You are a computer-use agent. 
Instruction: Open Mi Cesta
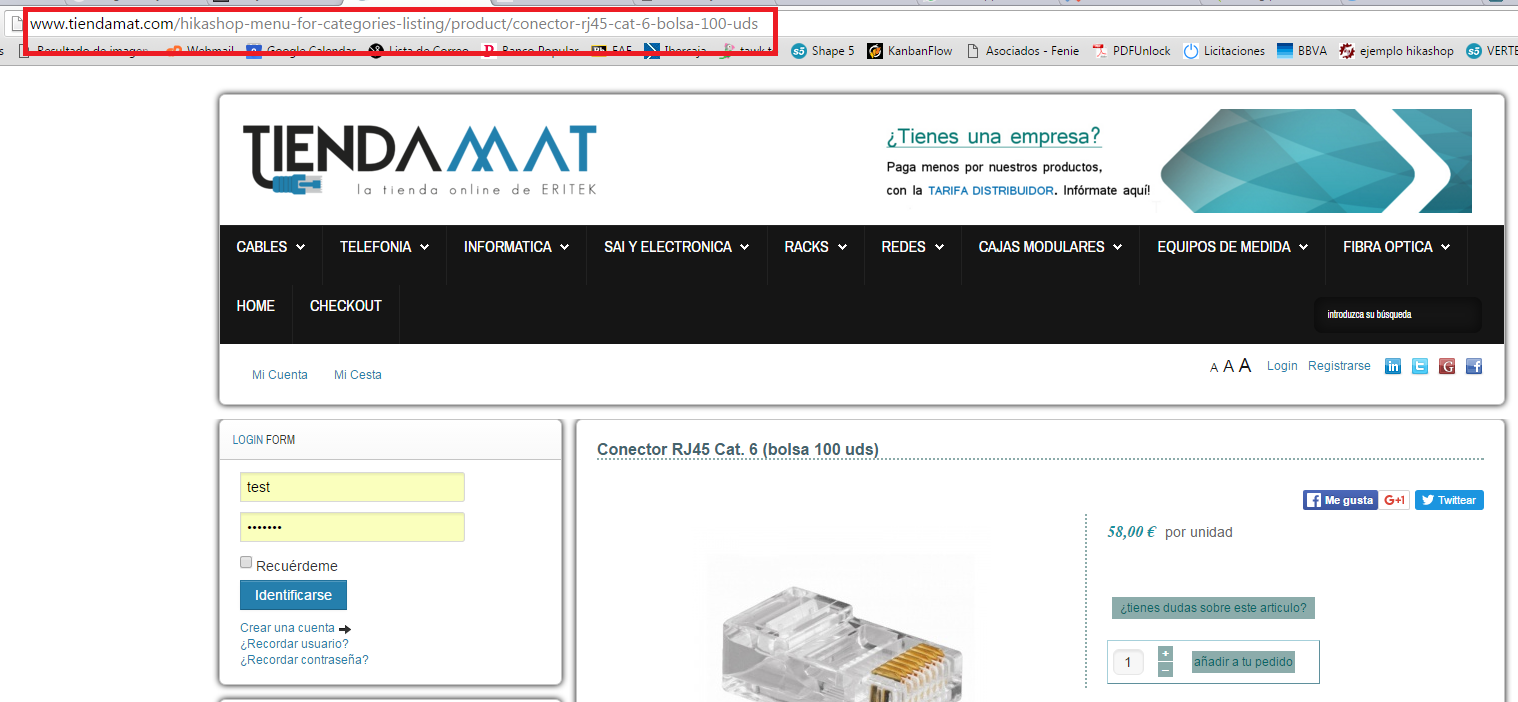coord(358,375)
